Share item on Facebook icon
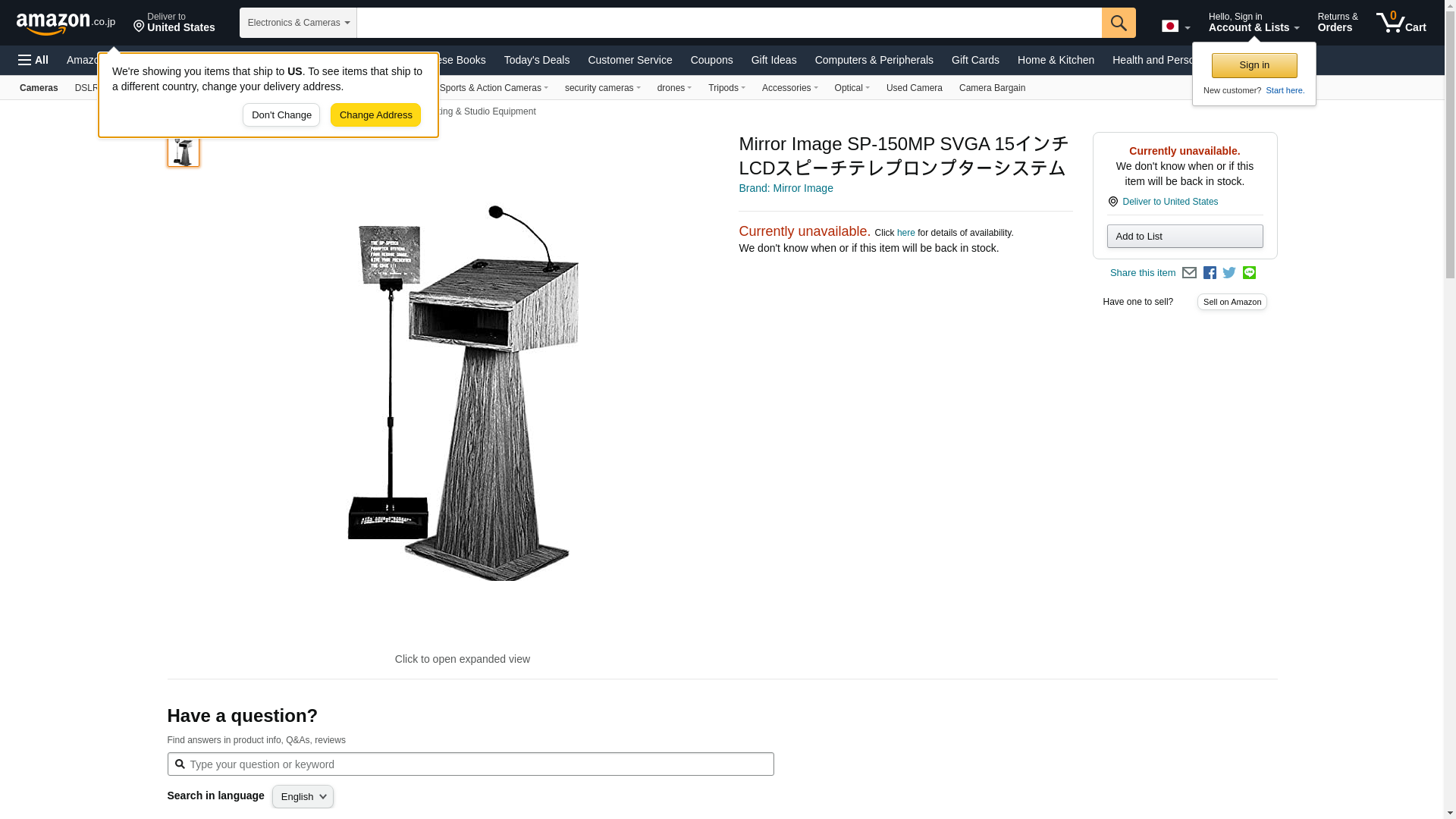The width and height of the screenshot is (1456, 819). coord(1210,273)
